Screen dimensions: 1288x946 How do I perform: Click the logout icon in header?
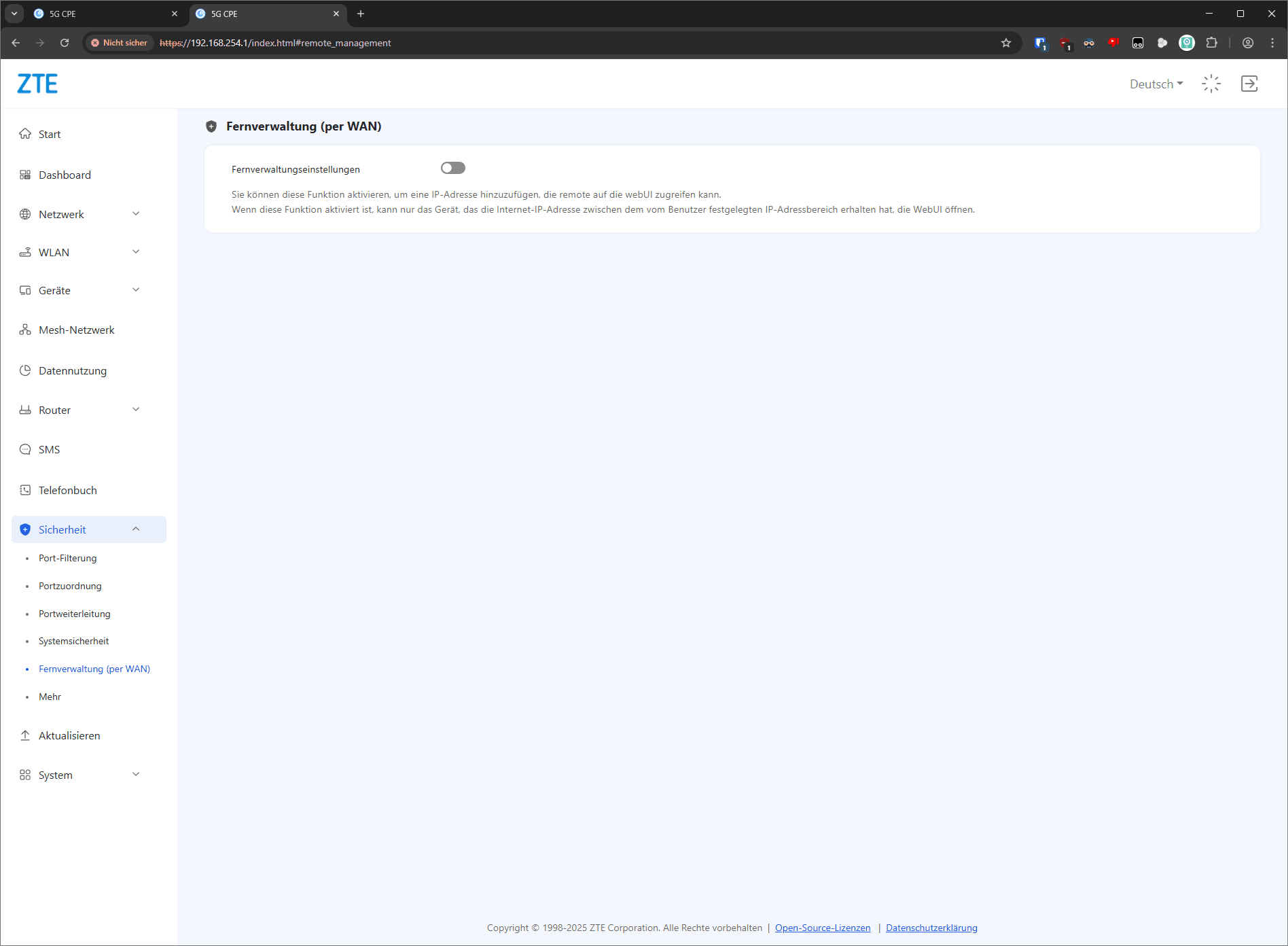pos(1249,84)
